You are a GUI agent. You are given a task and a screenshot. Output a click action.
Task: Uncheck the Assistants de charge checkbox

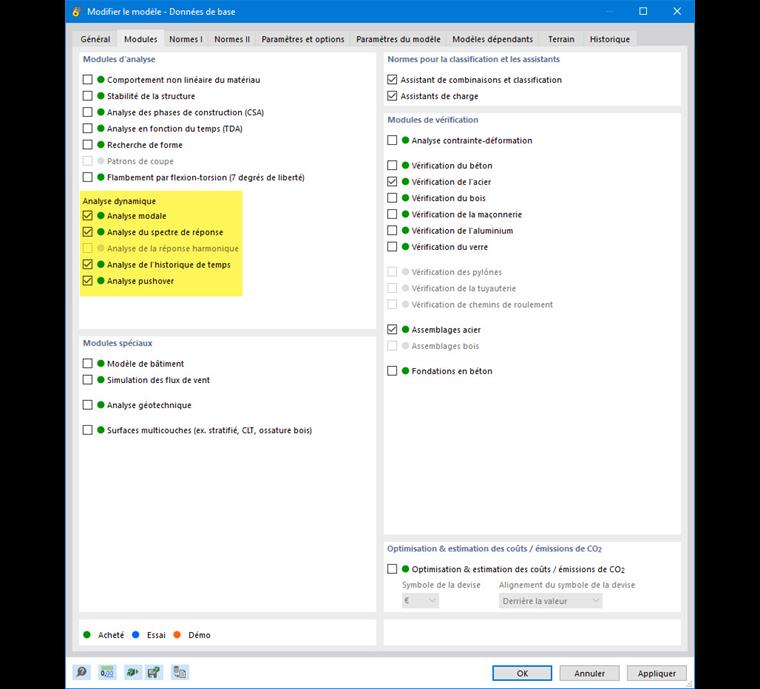click(392, 96)
